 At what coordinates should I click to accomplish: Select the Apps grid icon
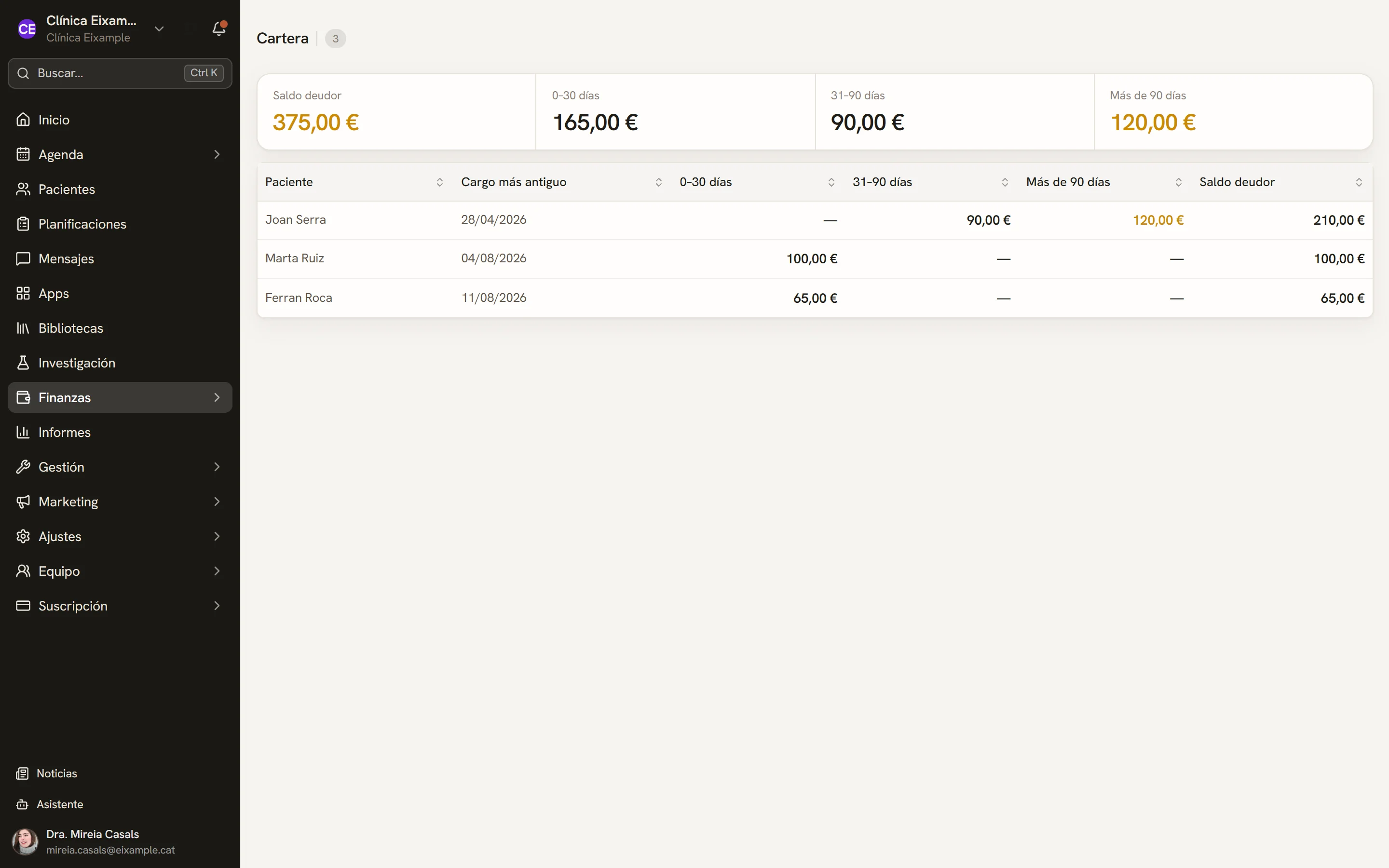click(x=23, y=293)
